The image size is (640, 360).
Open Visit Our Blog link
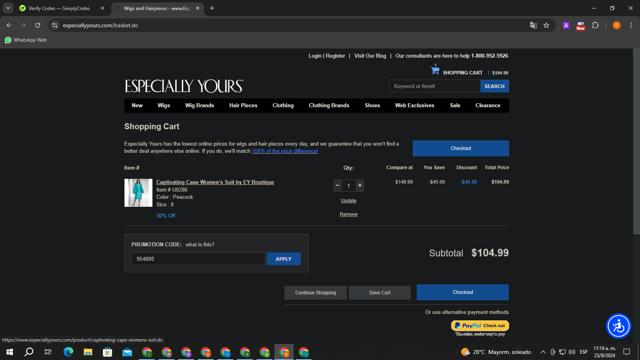[x=370, y=56]
